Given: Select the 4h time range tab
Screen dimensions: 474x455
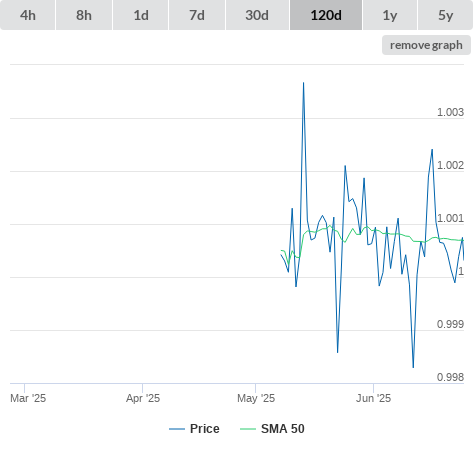Looking at the screenshot, I should (28, 15).
